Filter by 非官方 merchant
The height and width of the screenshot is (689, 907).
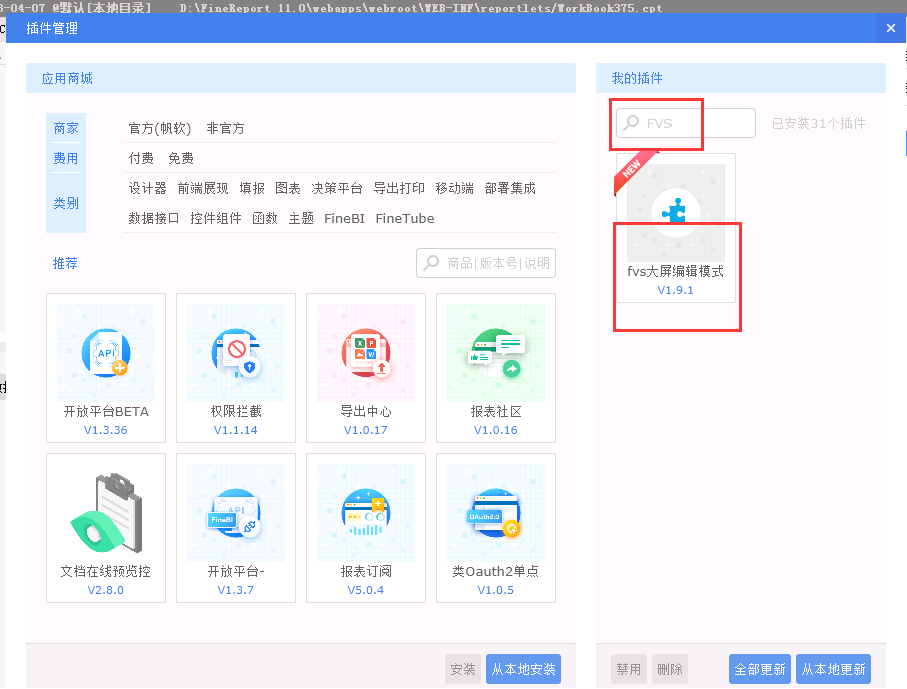[x=226, y=128]
